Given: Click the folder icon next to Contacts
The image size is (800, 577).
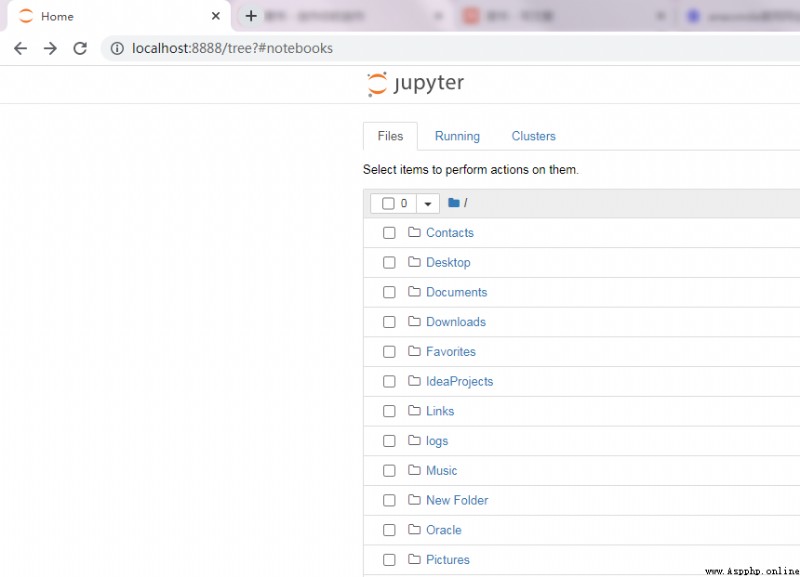Looking at the screenshot, I should [414, 233].
